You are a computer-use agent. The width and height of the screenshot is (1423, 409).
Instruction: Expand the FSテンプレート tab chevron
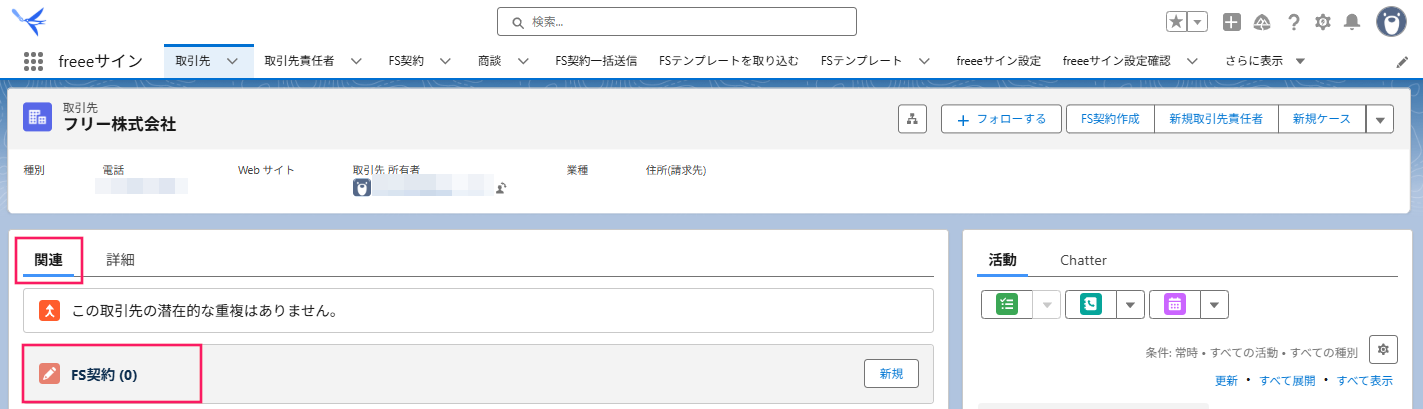click(924, 61)
